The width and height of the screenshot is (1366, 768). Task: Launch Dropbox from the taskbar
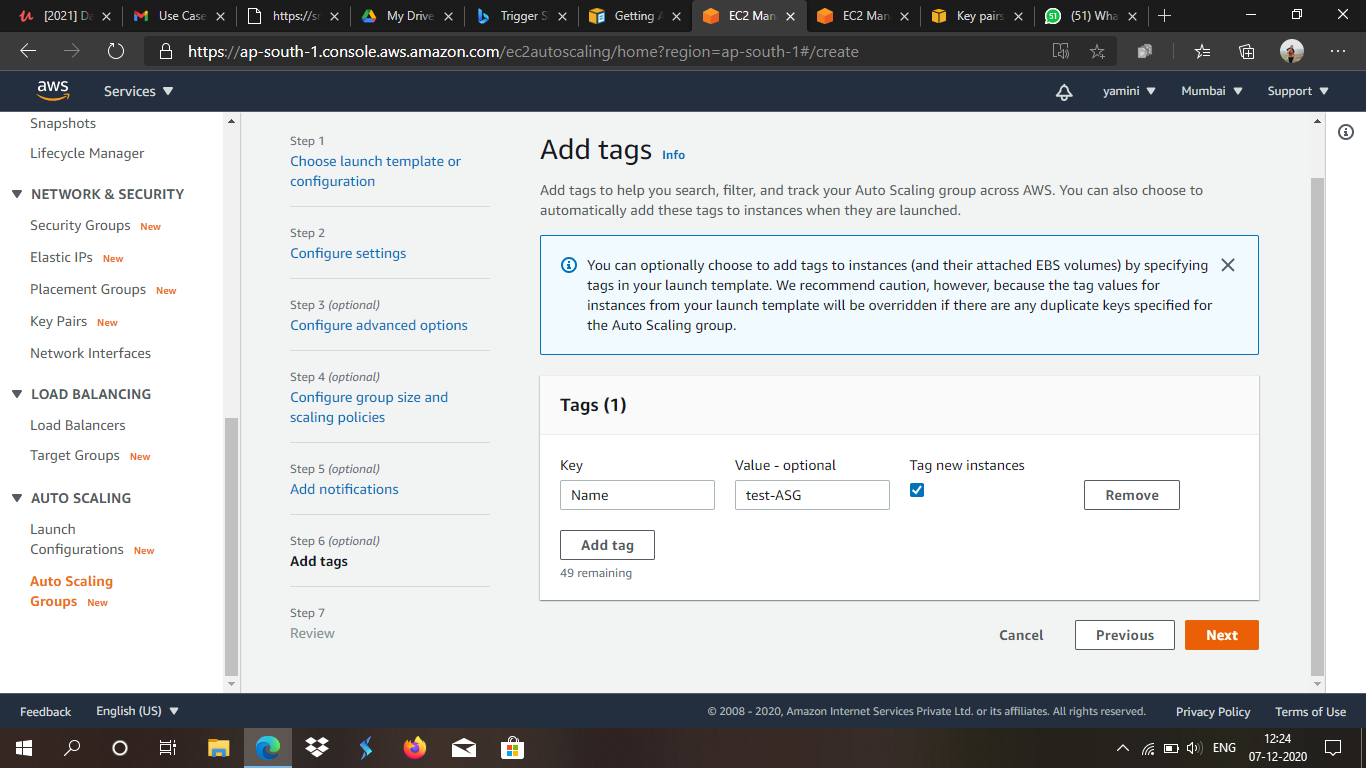coord(317,747)
